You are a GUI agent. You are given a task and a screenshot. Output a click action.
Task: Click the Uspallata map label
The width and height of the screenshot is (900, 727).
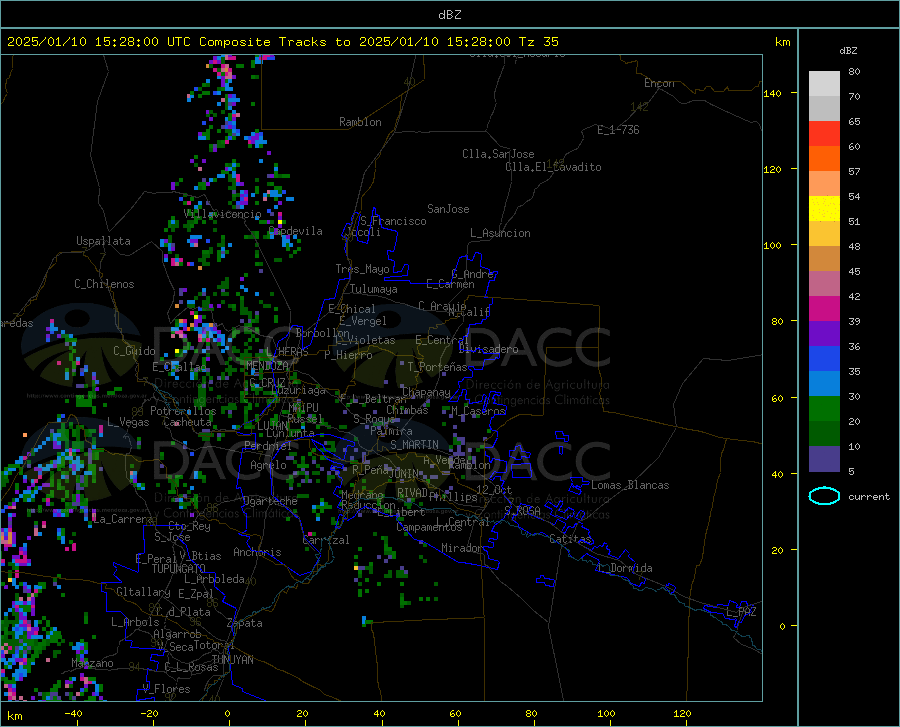pyautogui.click(x=103, y=241)
